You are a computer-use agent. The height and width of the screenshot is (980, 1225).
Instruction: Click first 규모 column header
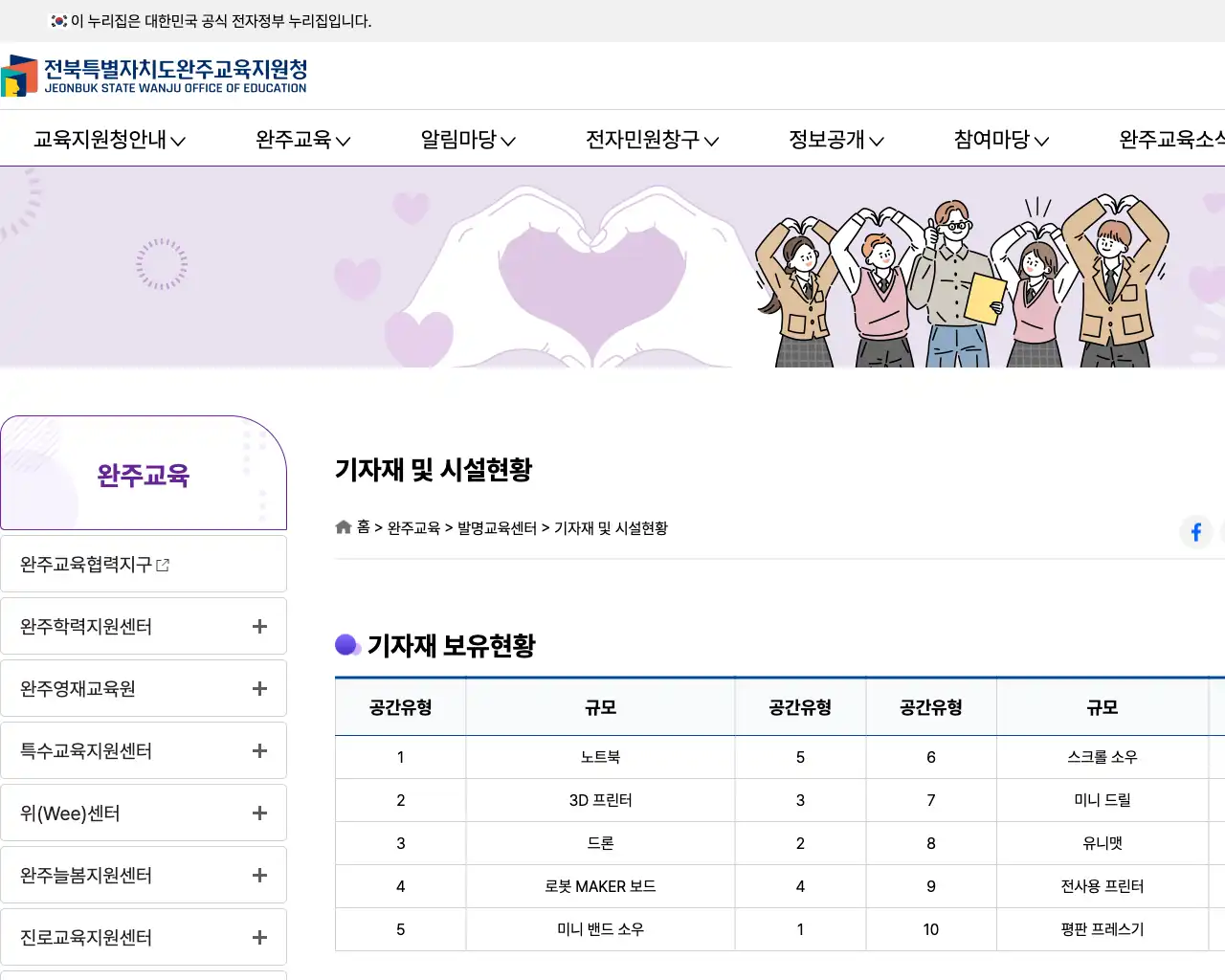click(601, 707)
